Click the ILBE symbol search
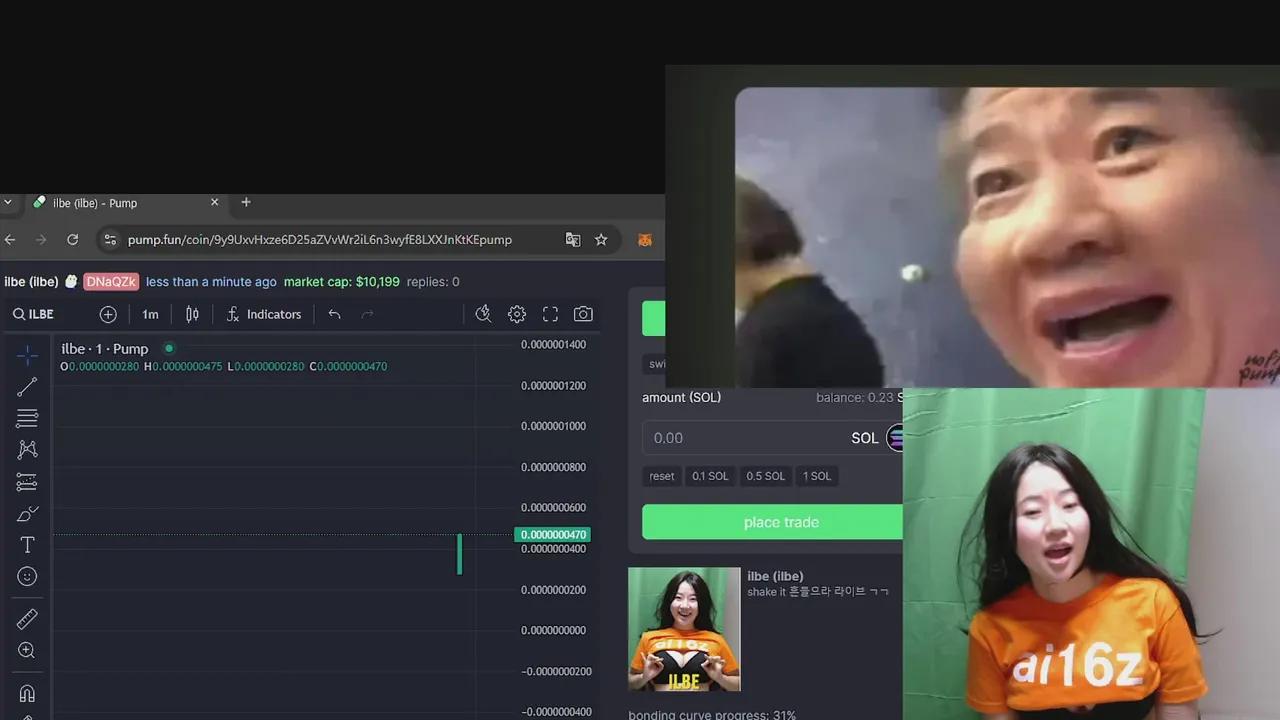Viewport: 1280px width, 720px height. coord(34,314)
